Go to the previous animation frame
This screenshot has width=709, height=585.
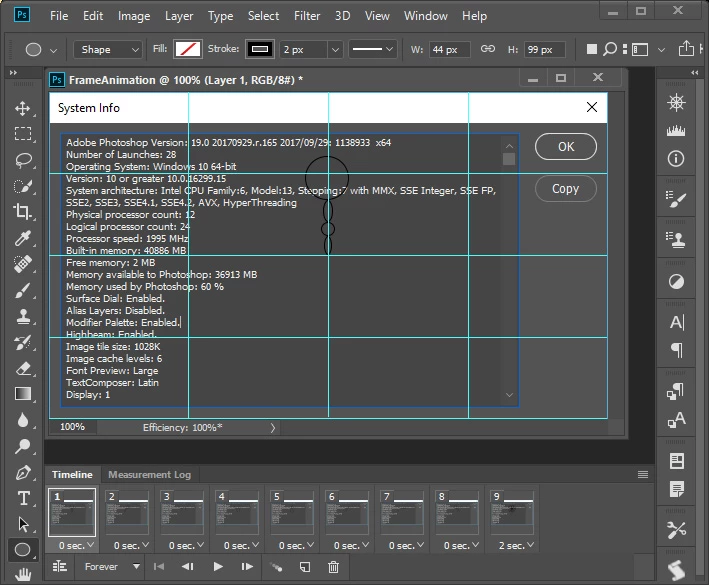[188, 566]
